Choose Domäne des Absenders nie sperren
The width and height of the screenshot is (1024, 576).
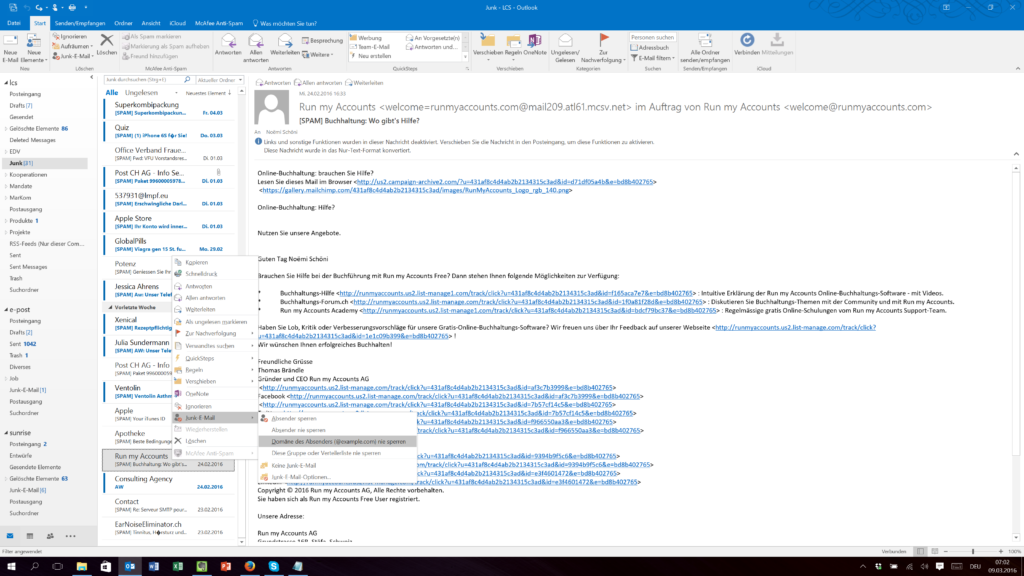[x=331, y=441]
